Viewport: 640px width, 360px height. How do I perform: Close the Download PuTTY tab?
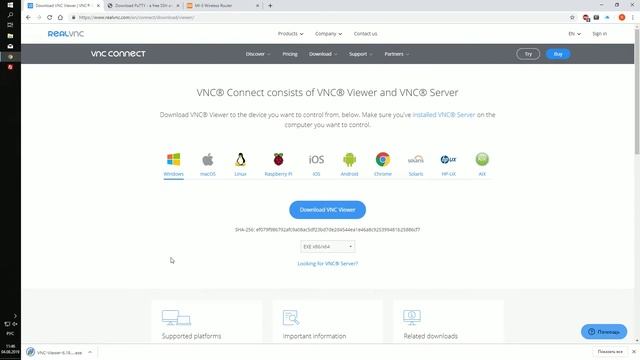point(178,6)
